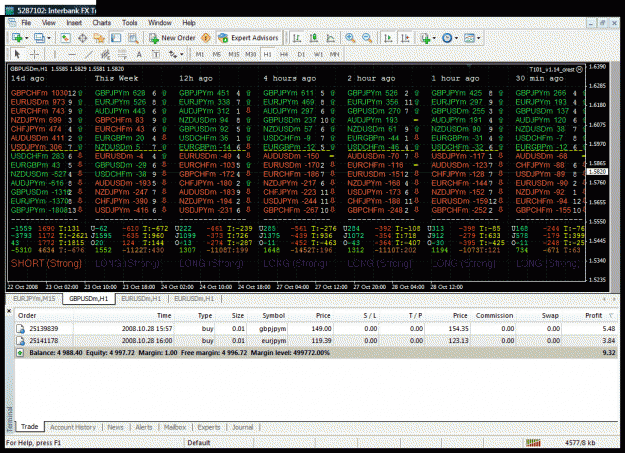Open the Experts terminal tab
Viewport: 625px width, 453px height.
point(208,427)
